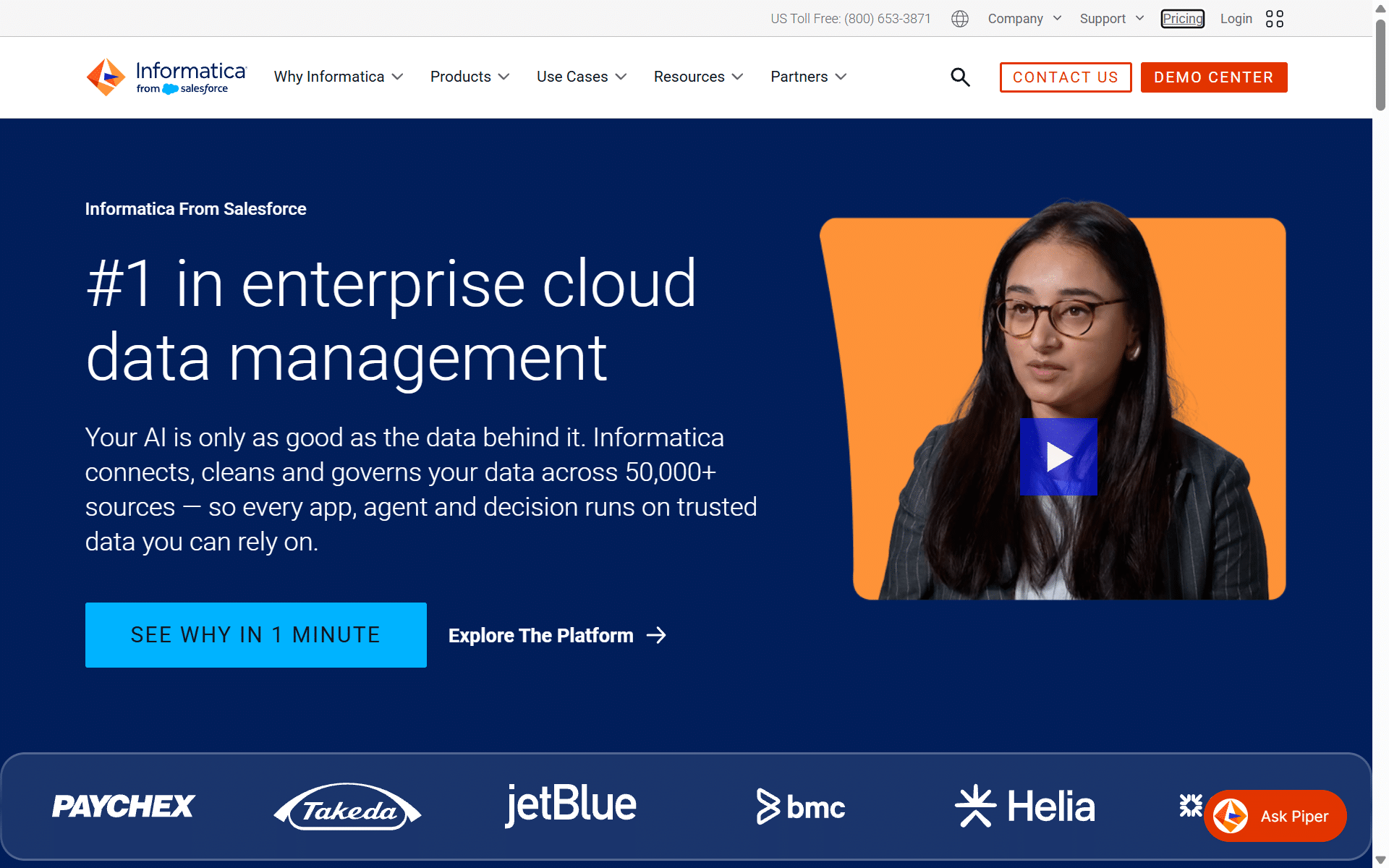
Task: Click the scrollbar down arrow
Action: pos(1380,859)
